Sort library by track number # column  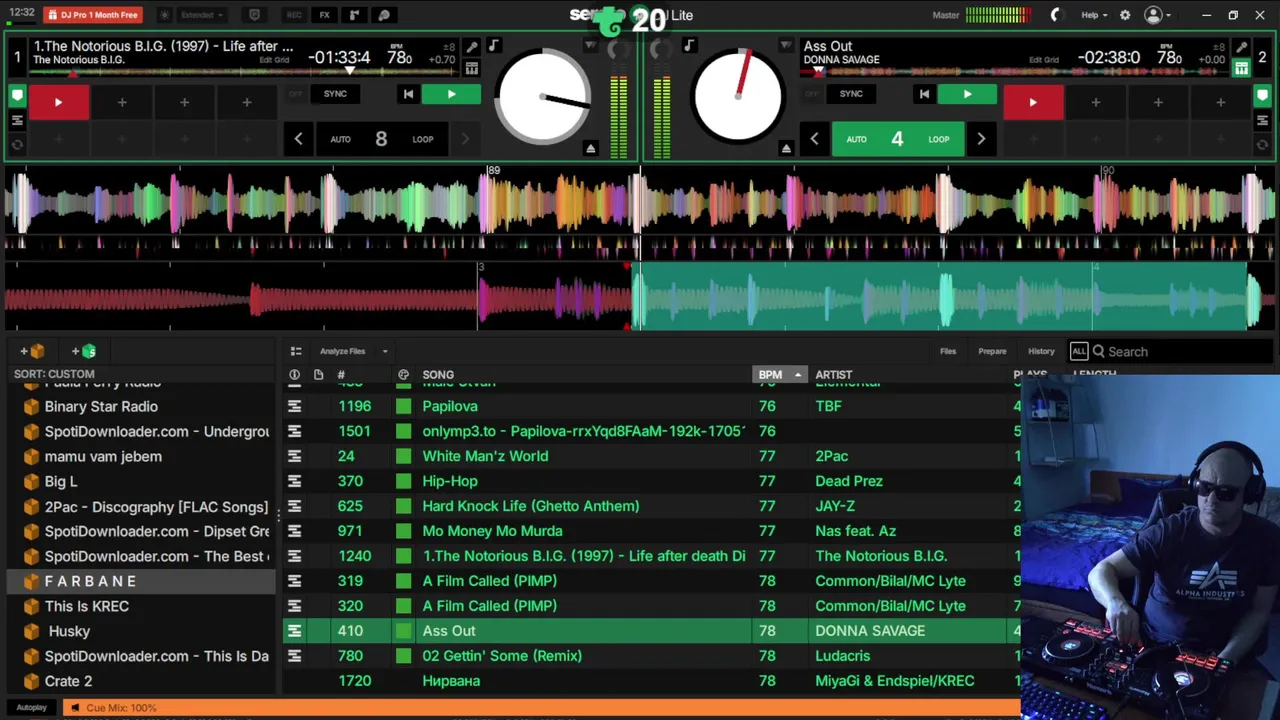(x=341, y=375)
